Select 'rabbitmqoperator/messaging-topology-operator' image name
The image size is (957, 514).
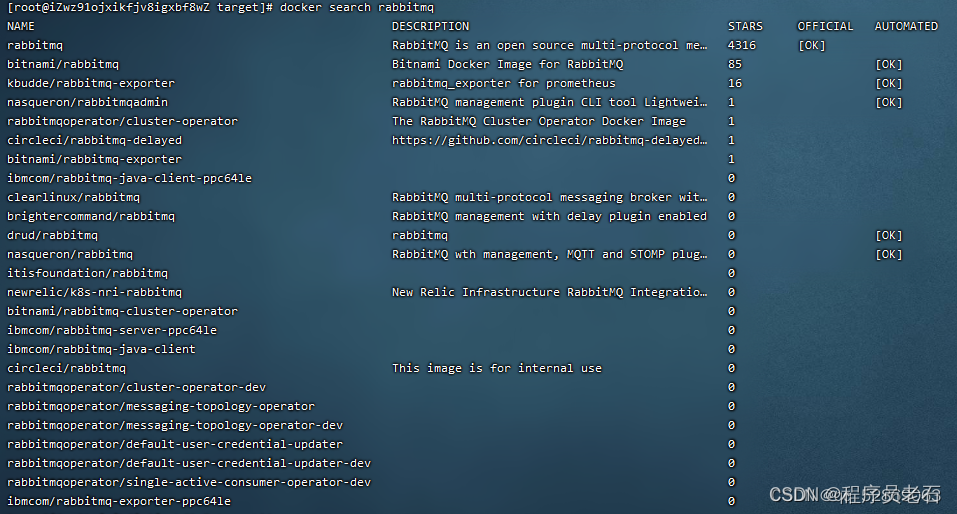click(161, 405)
